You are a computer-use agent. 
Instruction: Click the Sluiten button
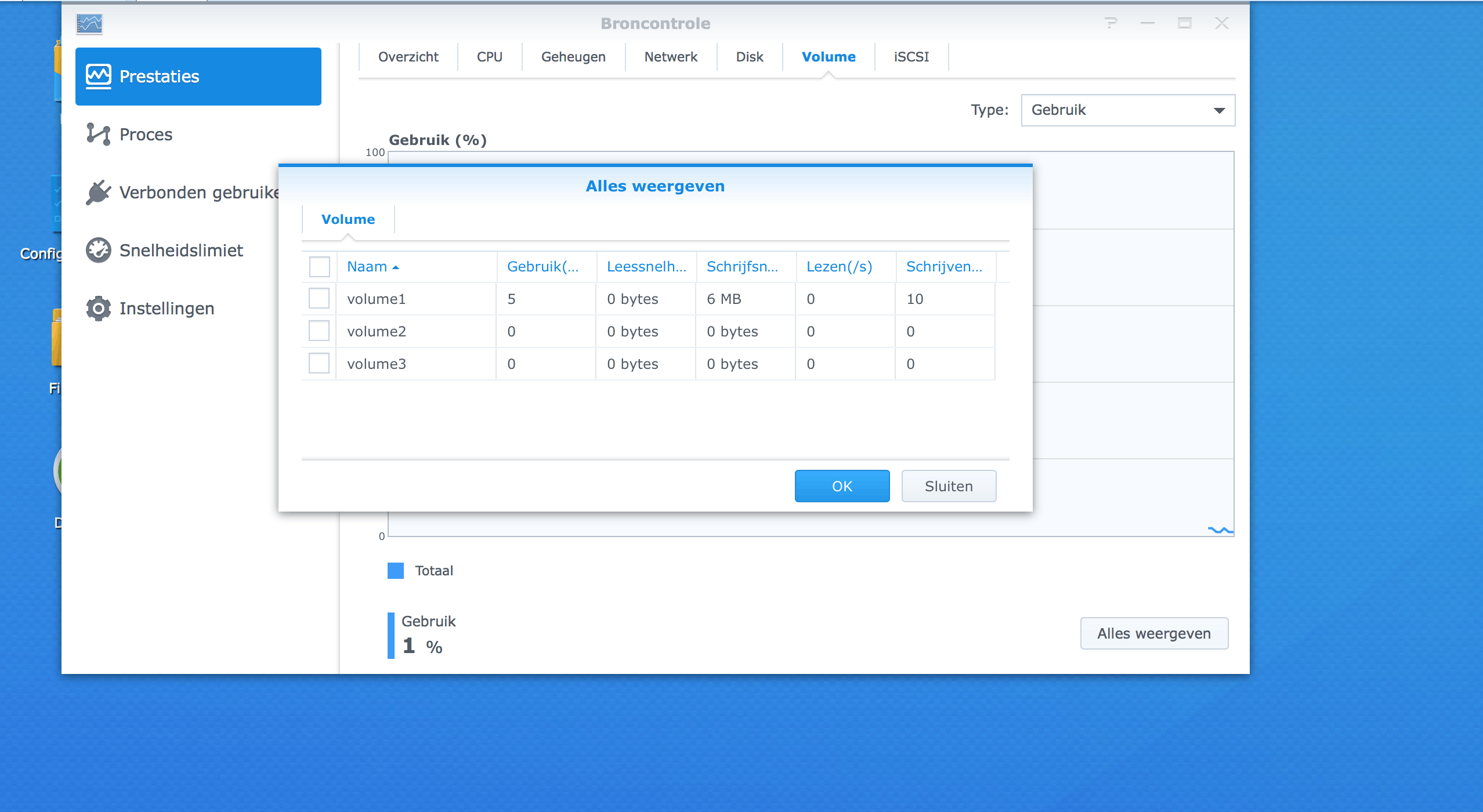point(949,486)
